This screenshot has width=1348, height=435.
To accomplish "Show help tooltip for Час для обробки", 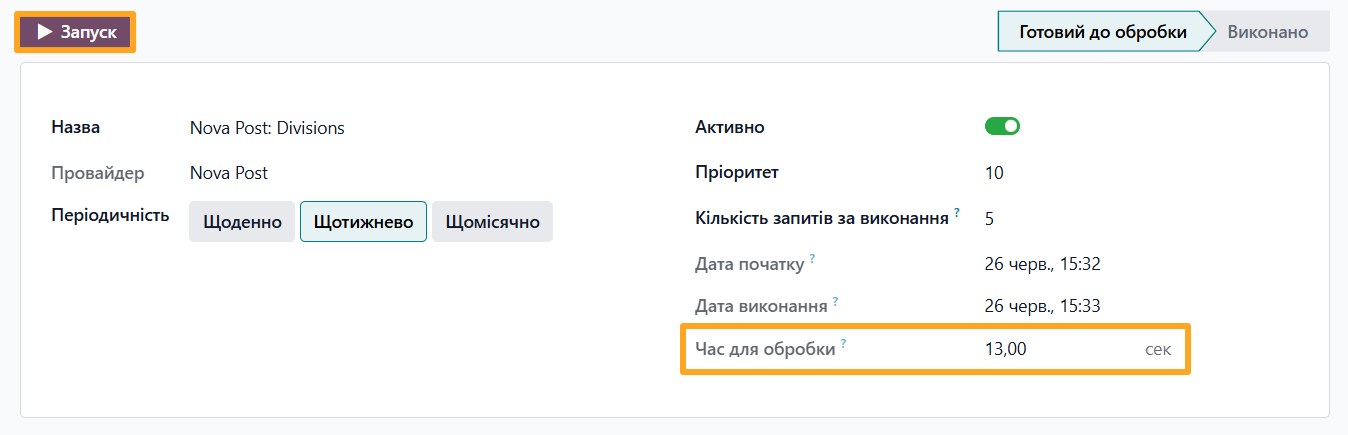I will click(x=843, y=343).
